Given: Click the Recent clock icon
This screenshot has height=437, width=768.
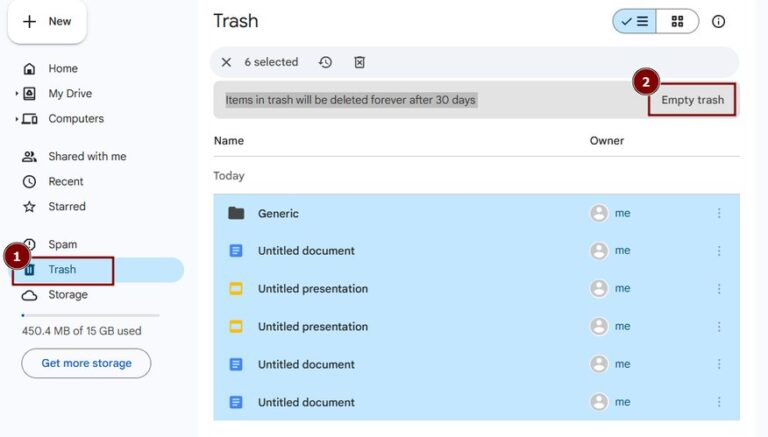Looking at the screenshot, I should click(x=29, y=181).
